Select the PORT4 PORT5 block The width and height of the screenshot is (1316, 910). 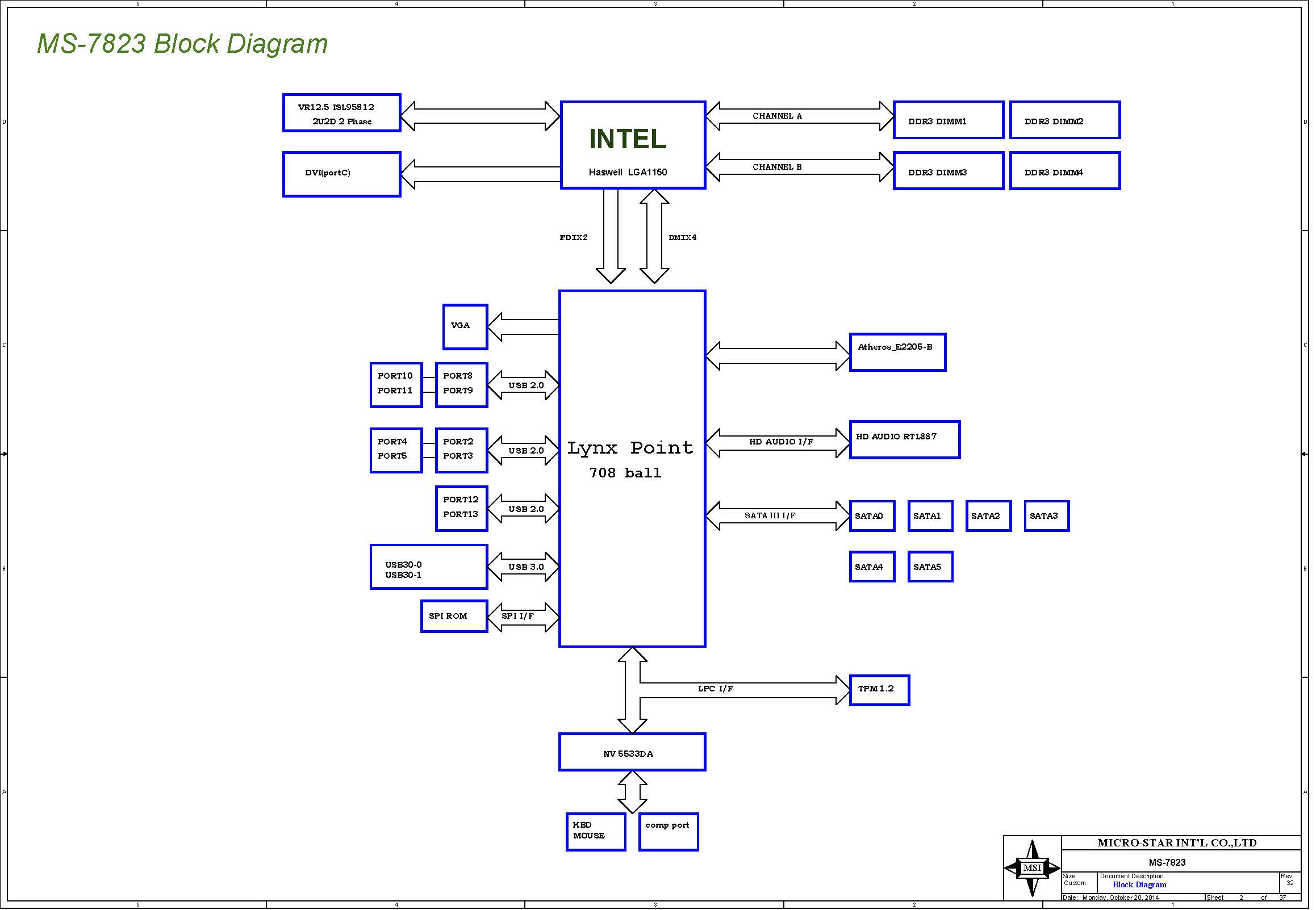click(x=396, y=450)
